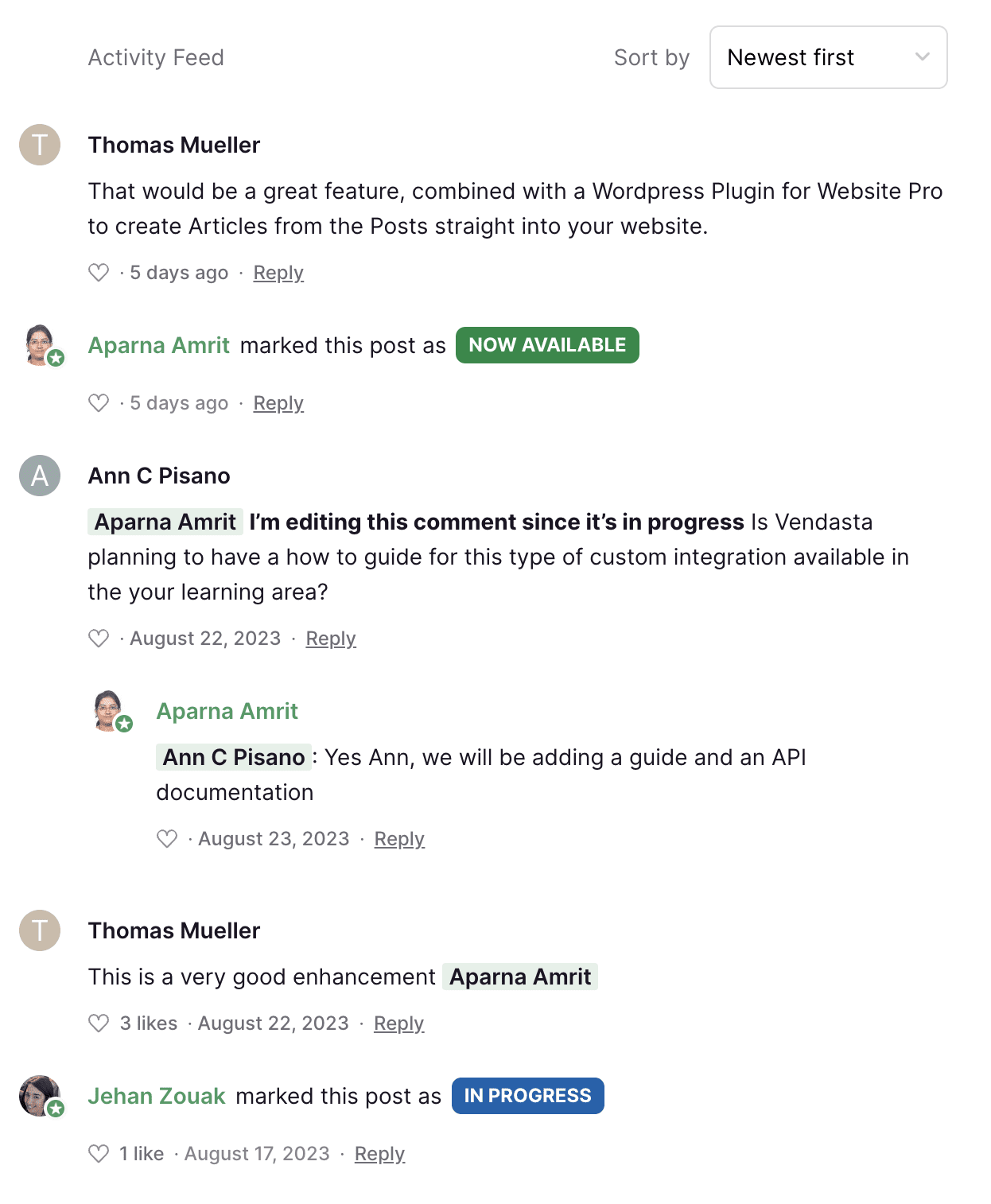Open Thomas Mueller's avatar initial
Viewport: 991px width, 1204px height.
point(40,145)
